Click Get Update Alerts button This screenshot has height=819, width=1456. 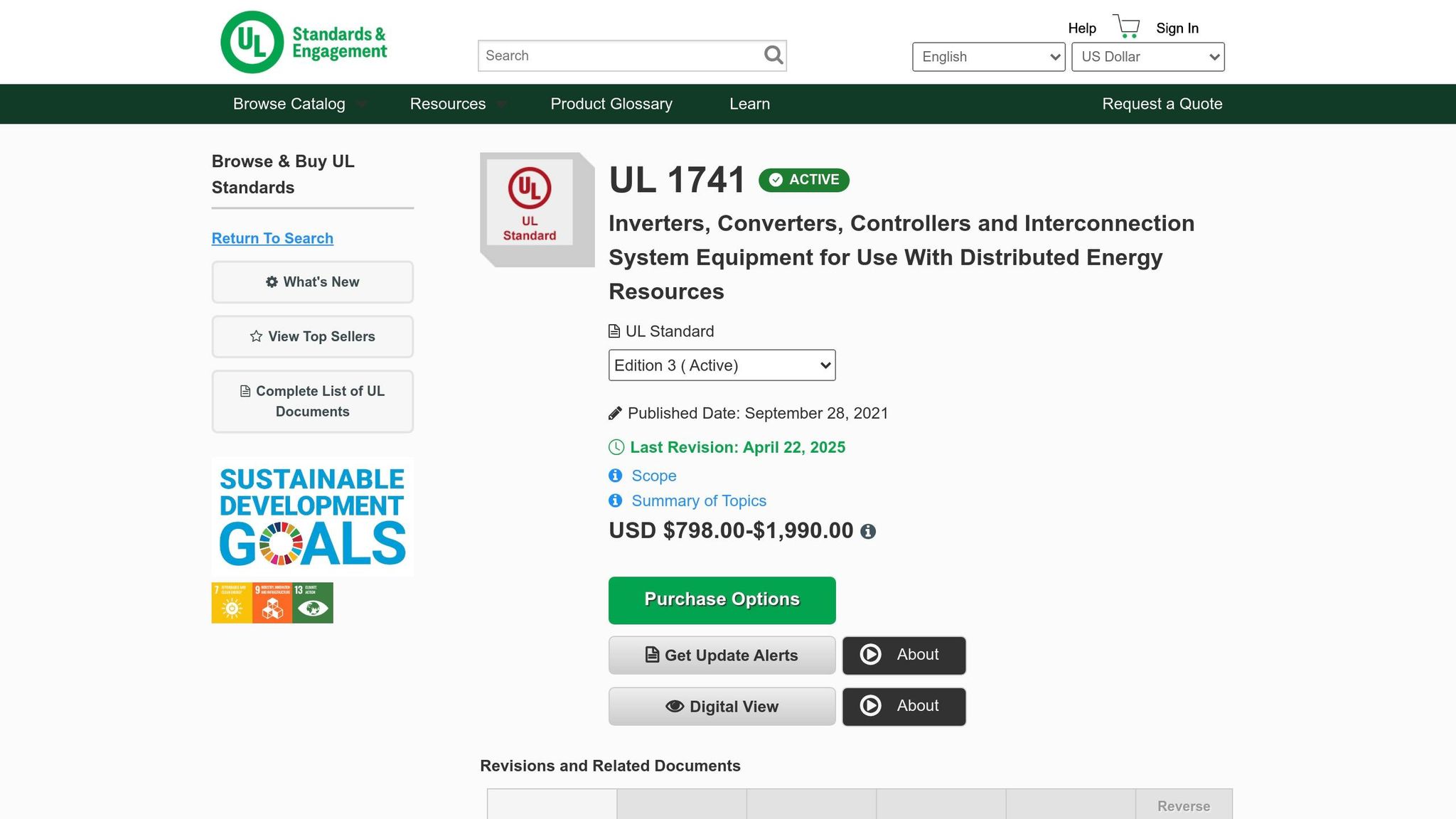pyautogui.click(x=722, y=655)
